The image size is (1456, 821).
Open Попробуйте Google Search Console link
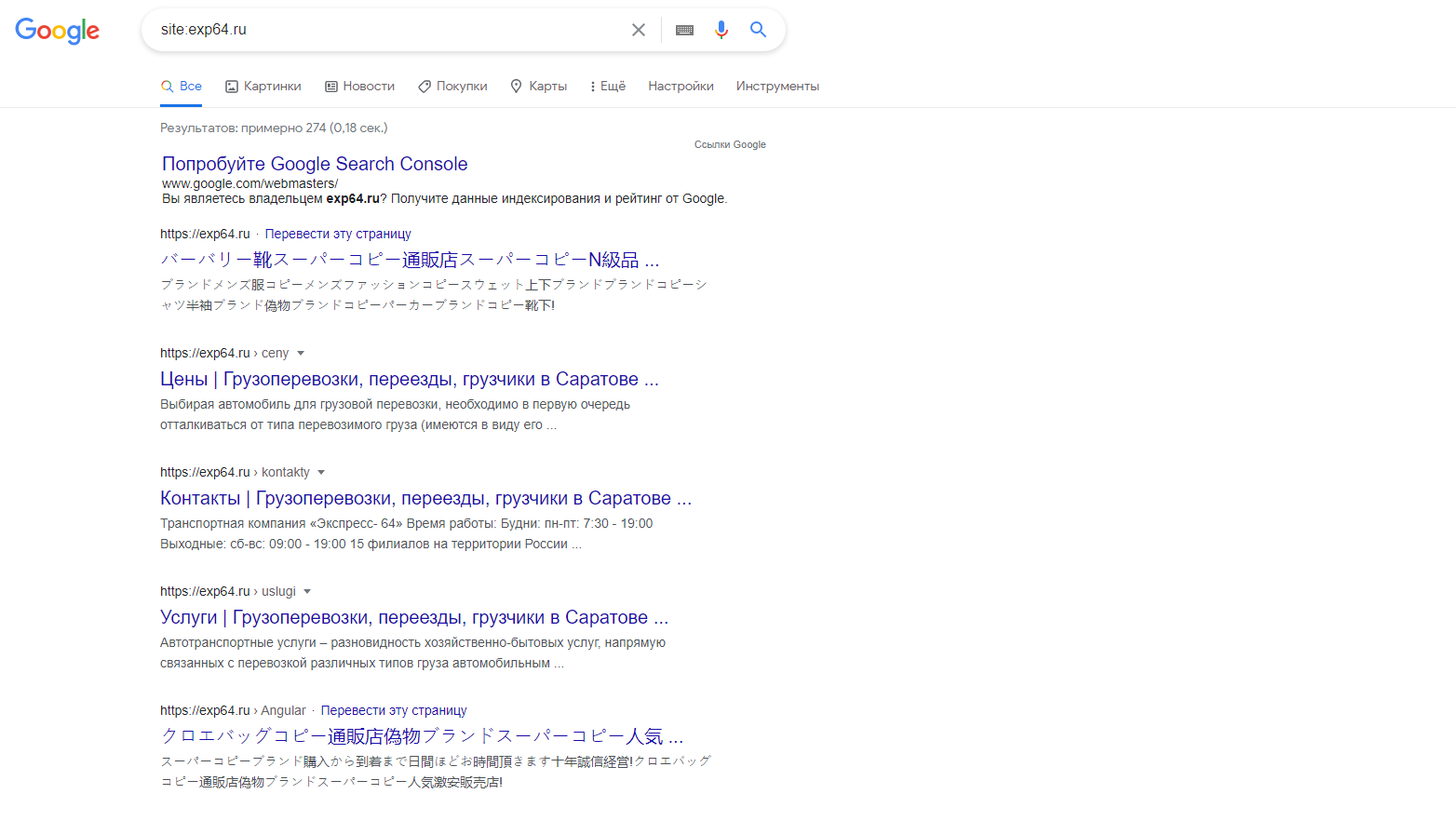(x=315, y=164)
